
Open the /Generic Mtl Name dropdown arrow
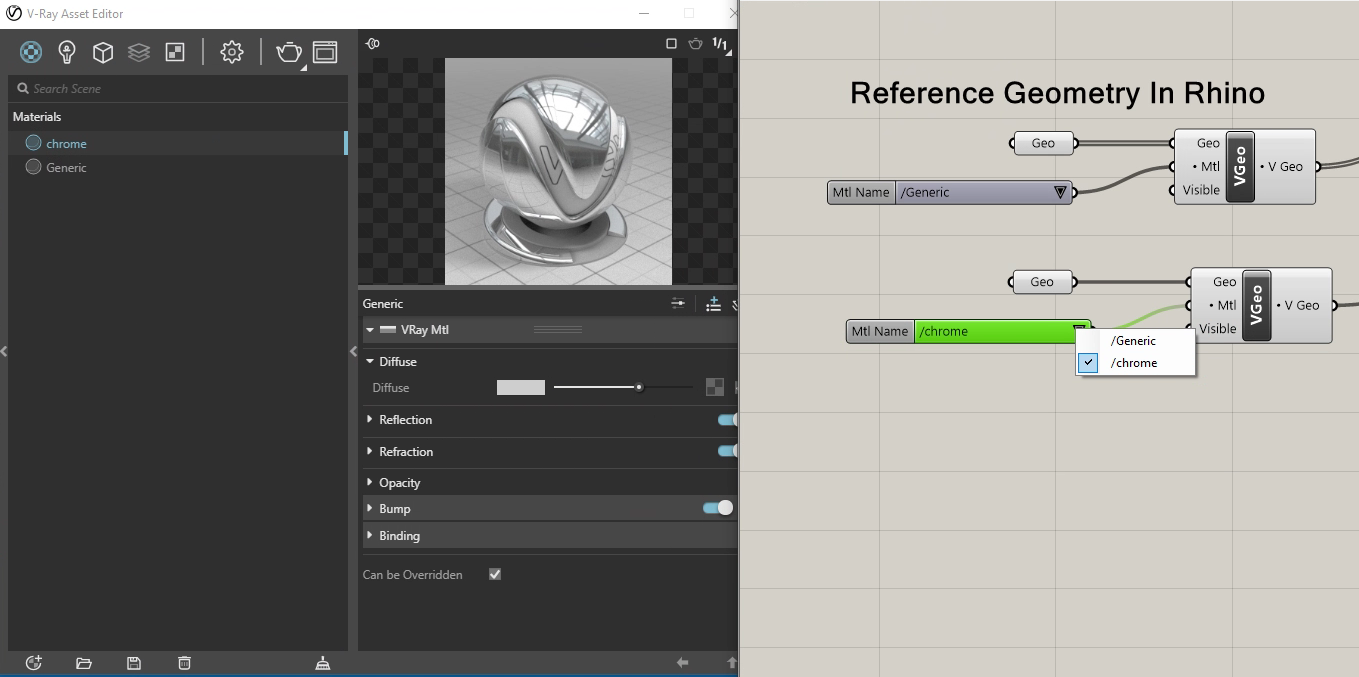click(x=1060, y=192)
